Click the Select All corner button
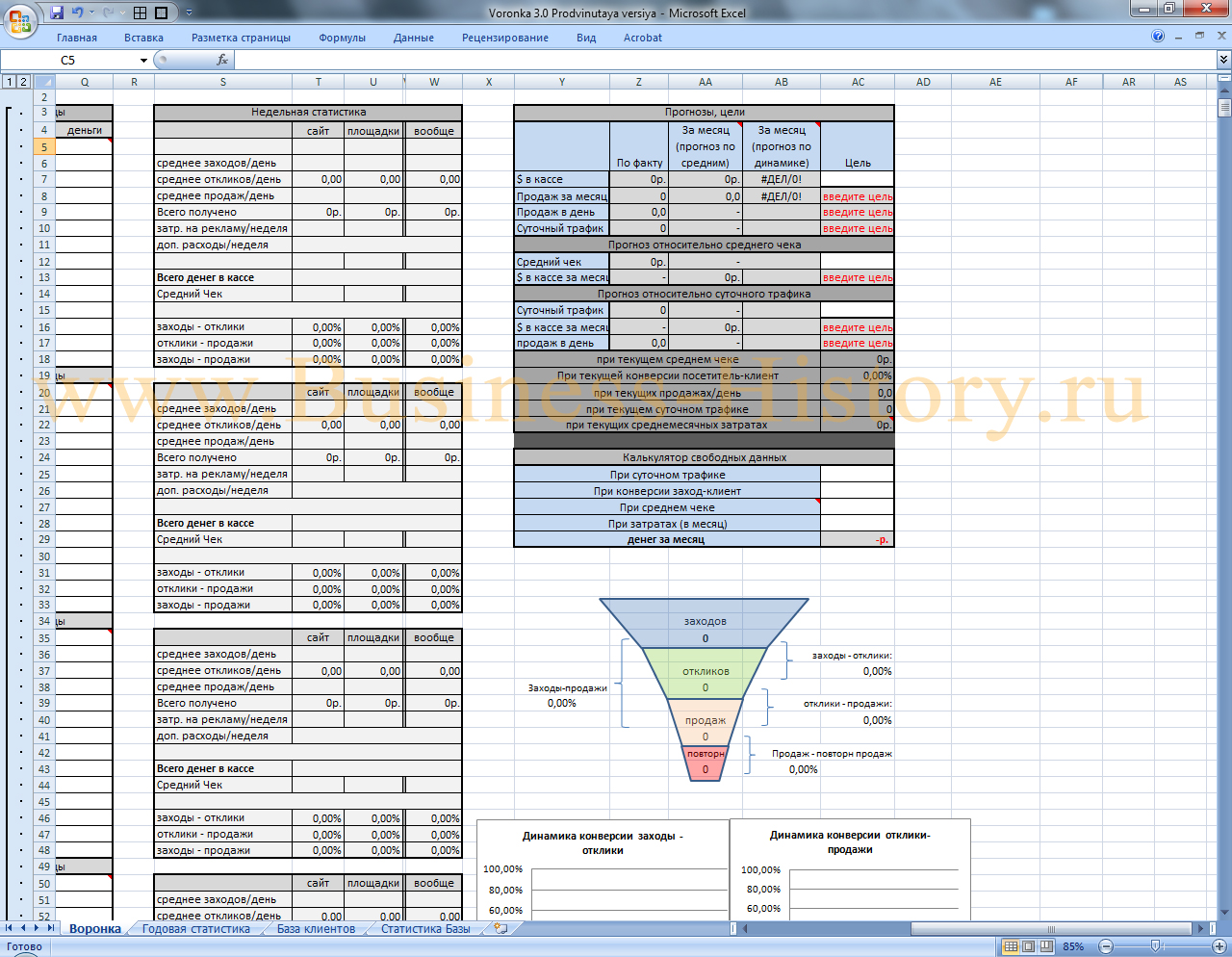The width and height of the screenshot is (1232, 957). 44,82
